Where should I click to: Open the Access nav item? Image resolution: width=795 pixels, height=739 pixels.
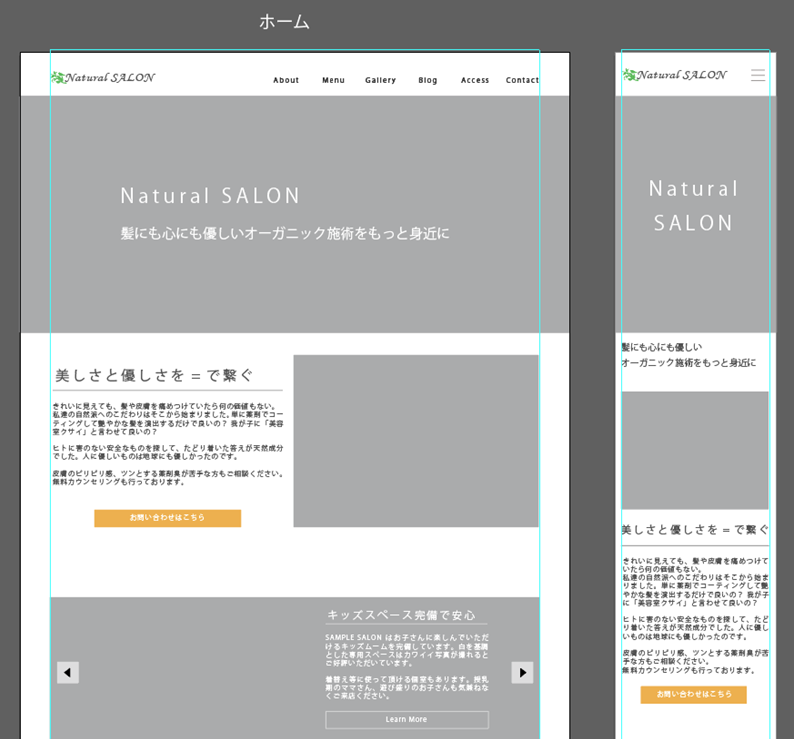[475, 80]
